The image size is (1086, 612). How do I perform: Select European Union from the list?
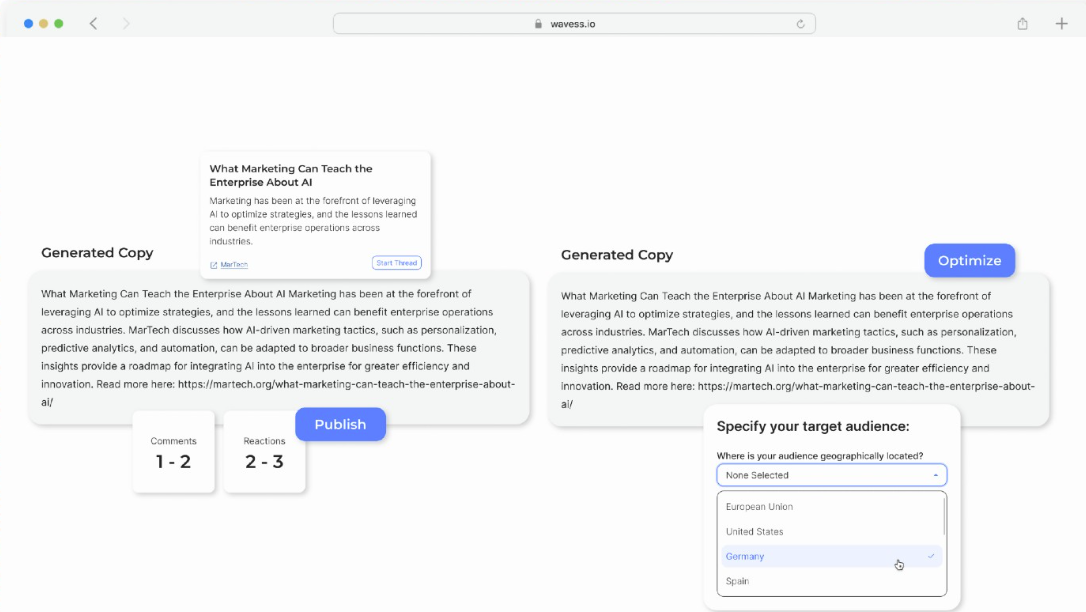coord(759,507)
